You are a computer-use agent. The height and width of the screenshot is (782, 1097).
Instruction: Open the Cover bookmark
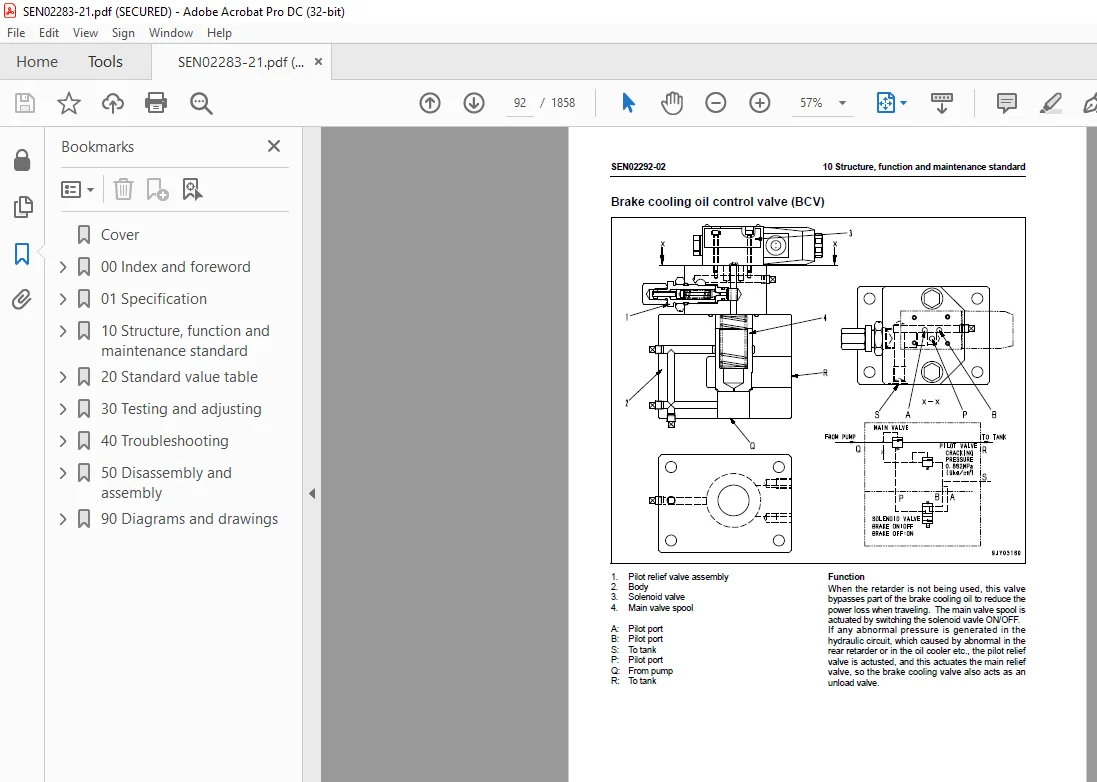point(120,235)
